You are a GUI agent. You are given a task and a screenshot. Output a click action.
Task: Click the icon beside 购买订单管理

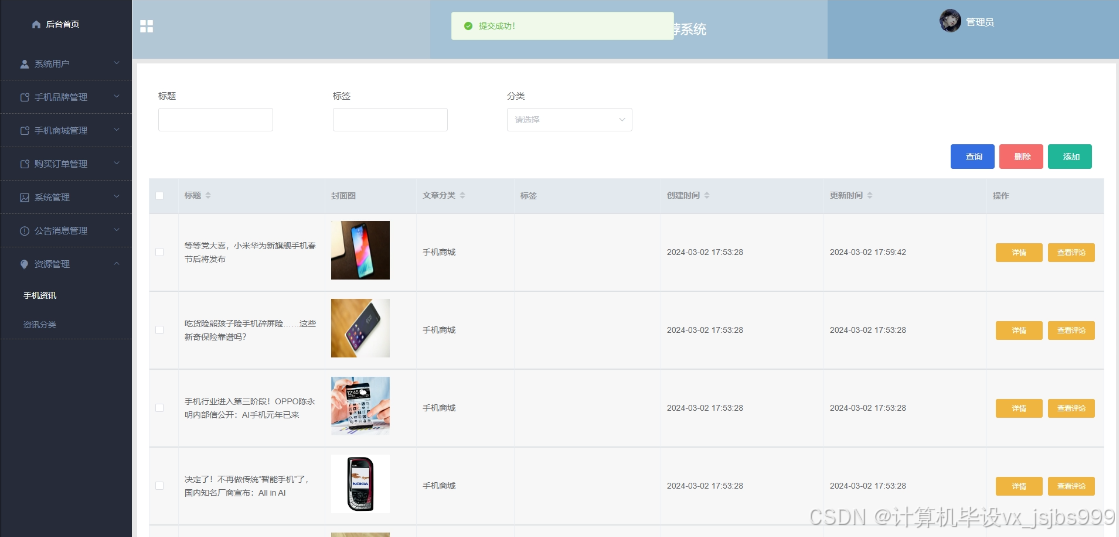(24, 164)
